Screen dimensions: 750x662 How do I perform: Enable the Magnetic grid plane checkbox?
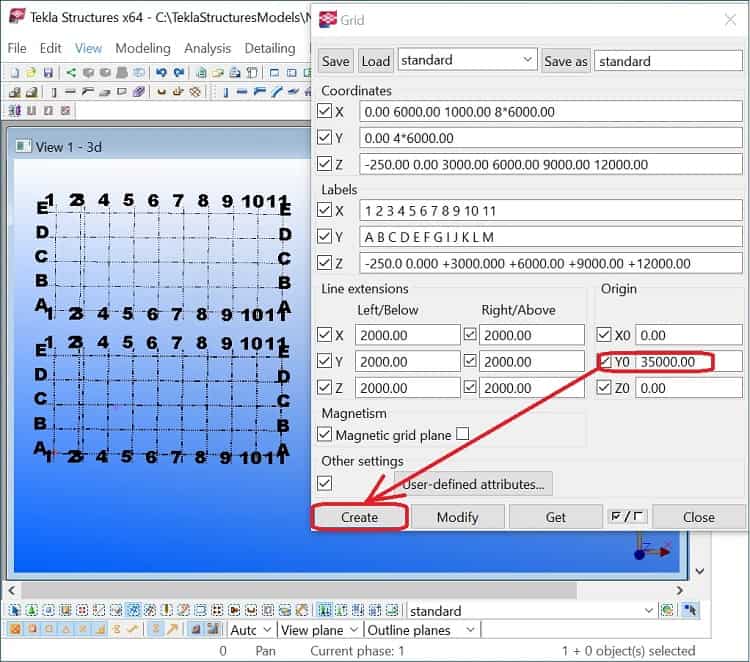pos(462,435)
